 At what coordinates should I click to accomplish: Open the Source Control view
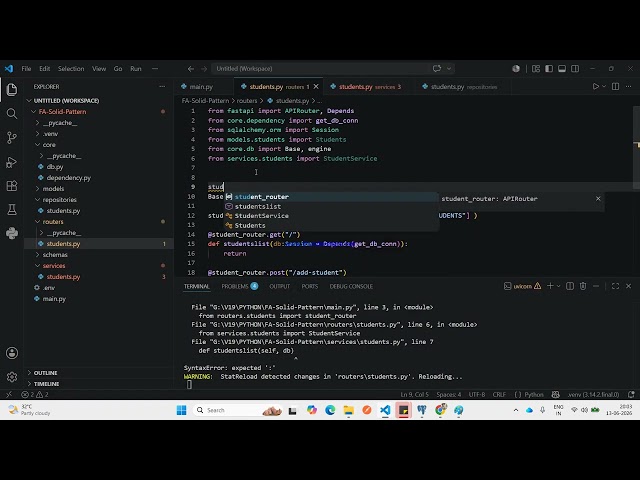click(12, 138)
